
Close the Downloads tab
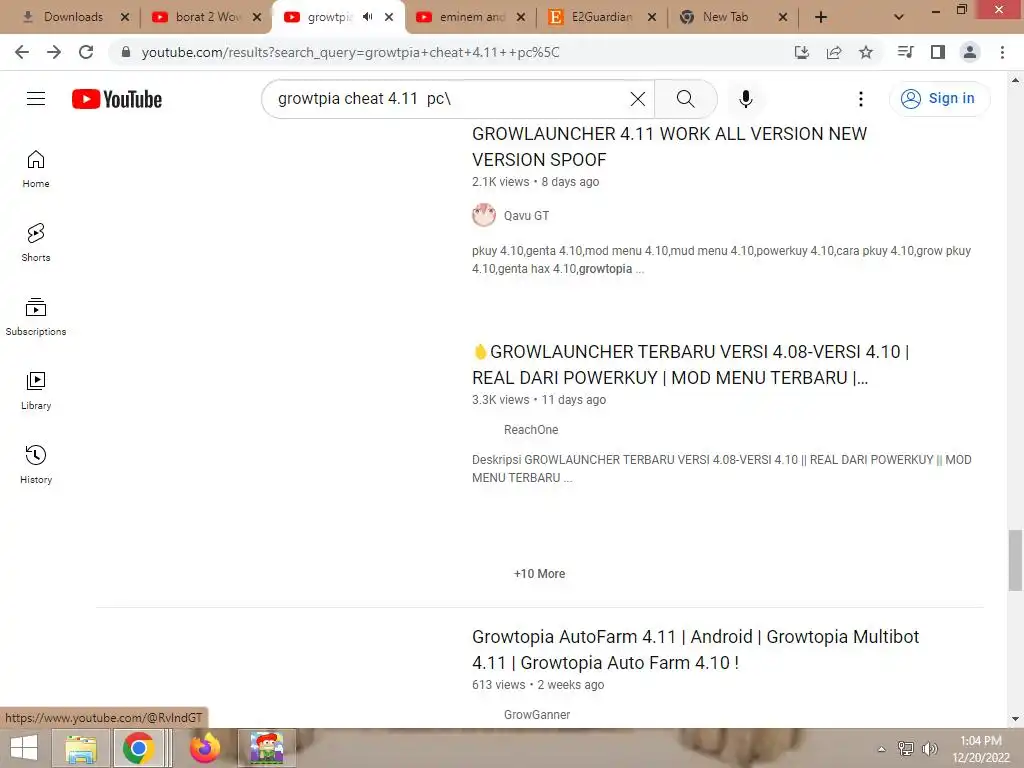pos(125,17)
